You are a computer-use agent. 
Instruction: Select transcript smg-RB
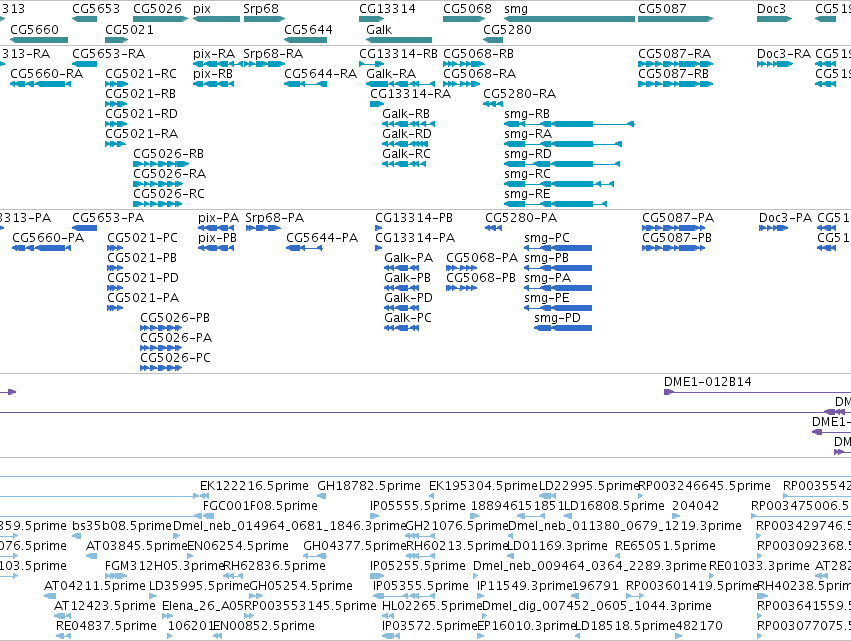click(569, 124)
